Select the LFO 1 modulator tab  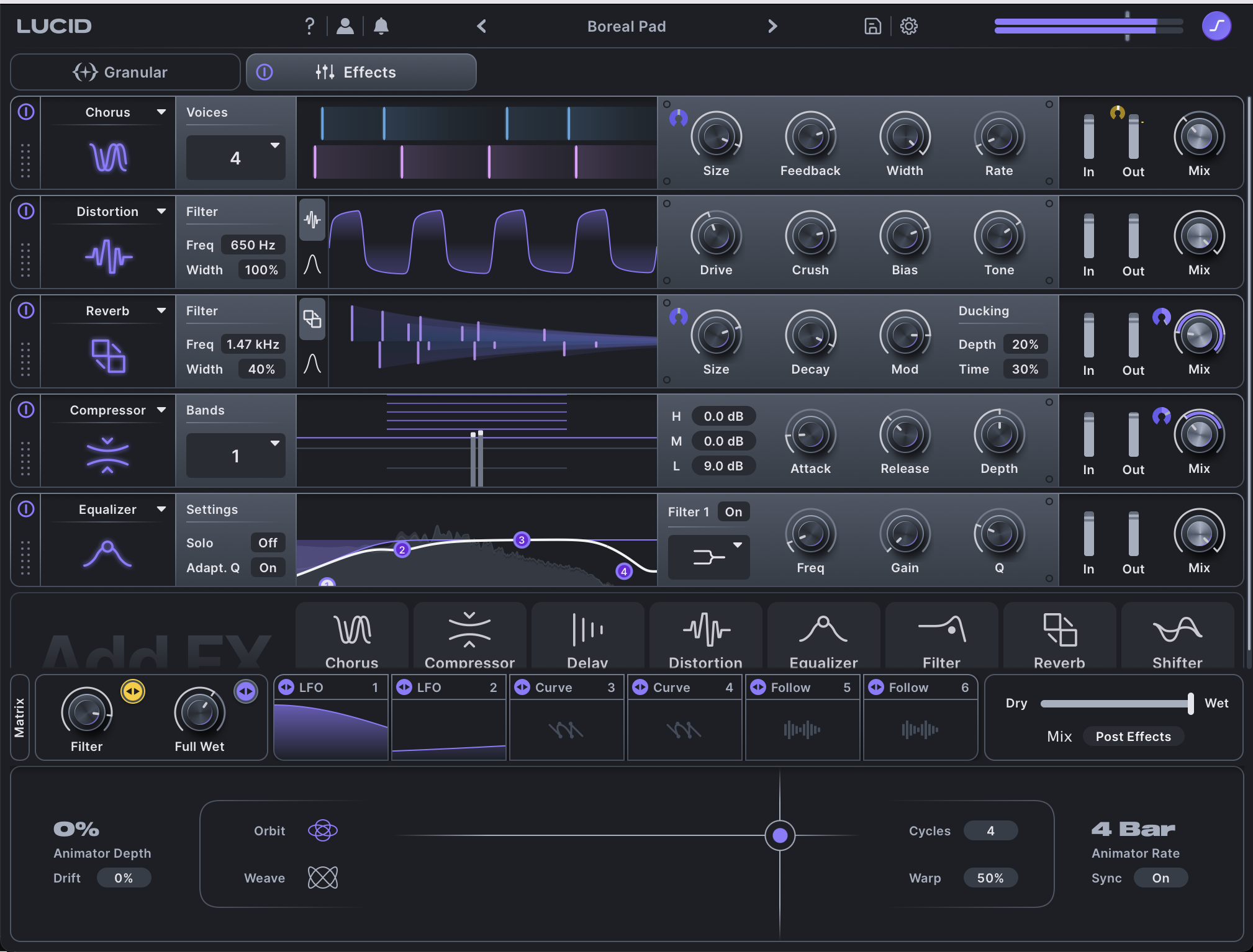click(331, 688)
